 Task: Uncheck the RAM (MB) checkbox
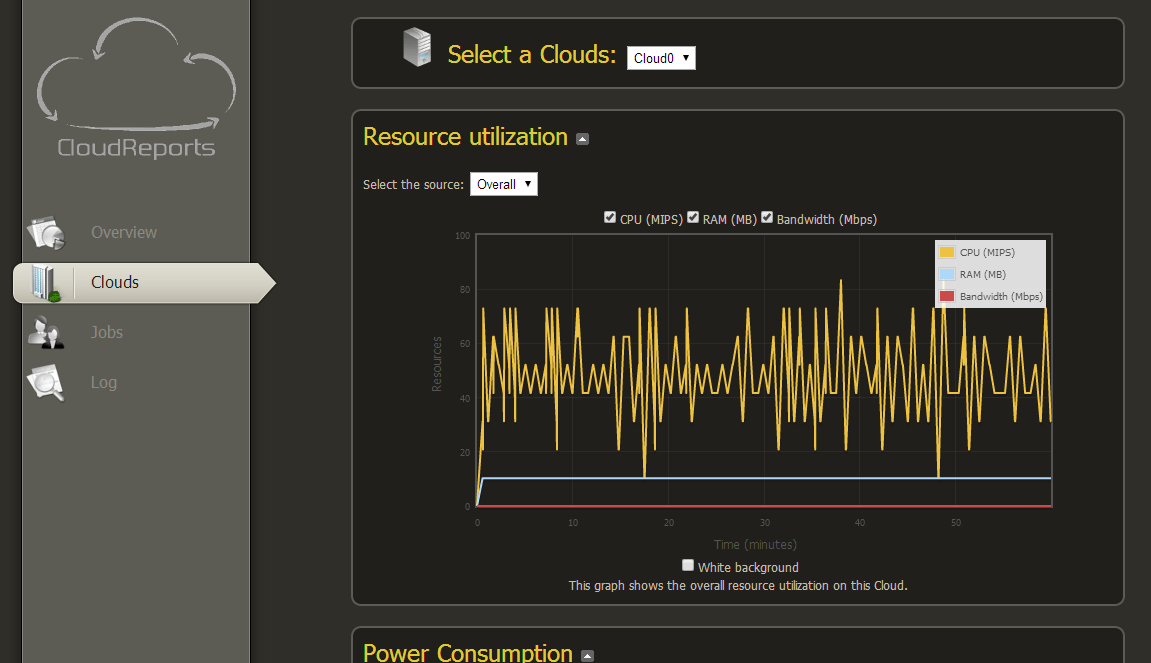692,217
